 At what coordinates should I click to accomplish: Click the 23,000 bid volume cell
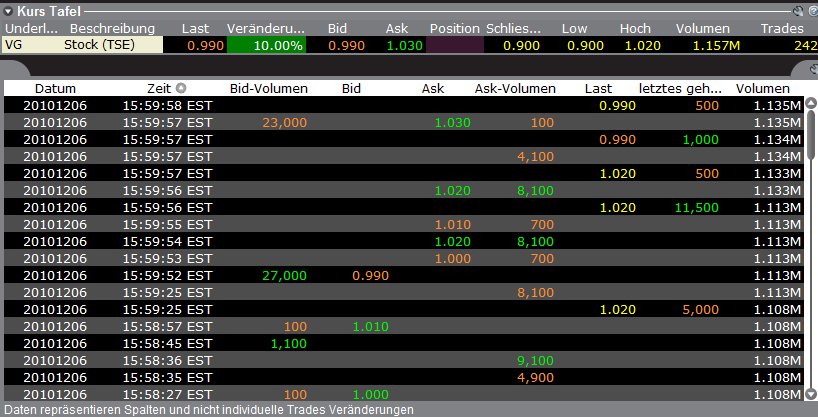click(284, 123)
